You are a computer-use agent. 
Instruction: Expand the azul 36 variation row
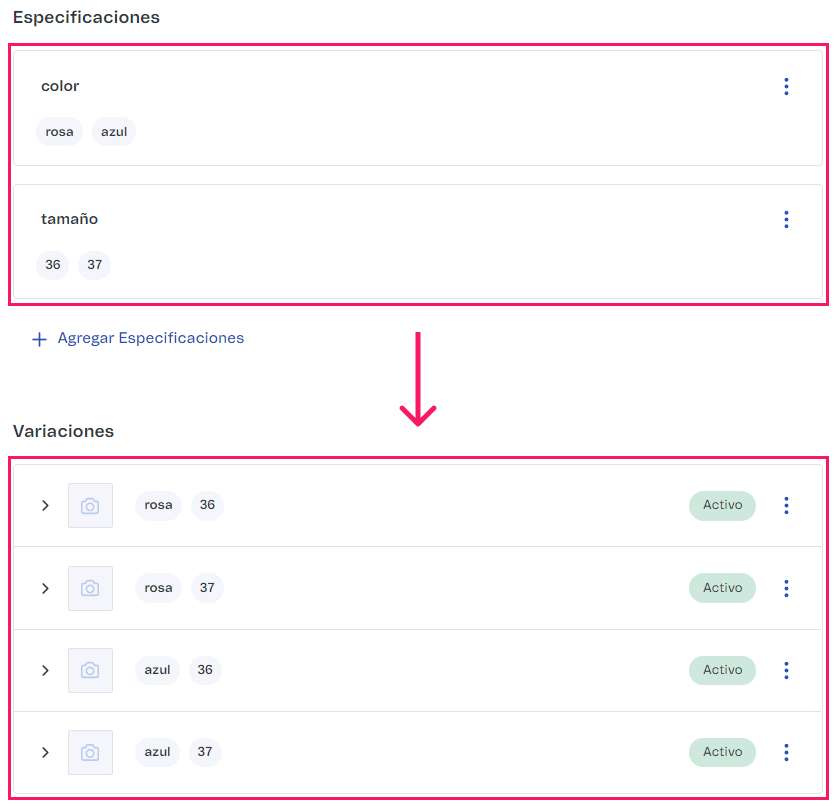(45, 670)
